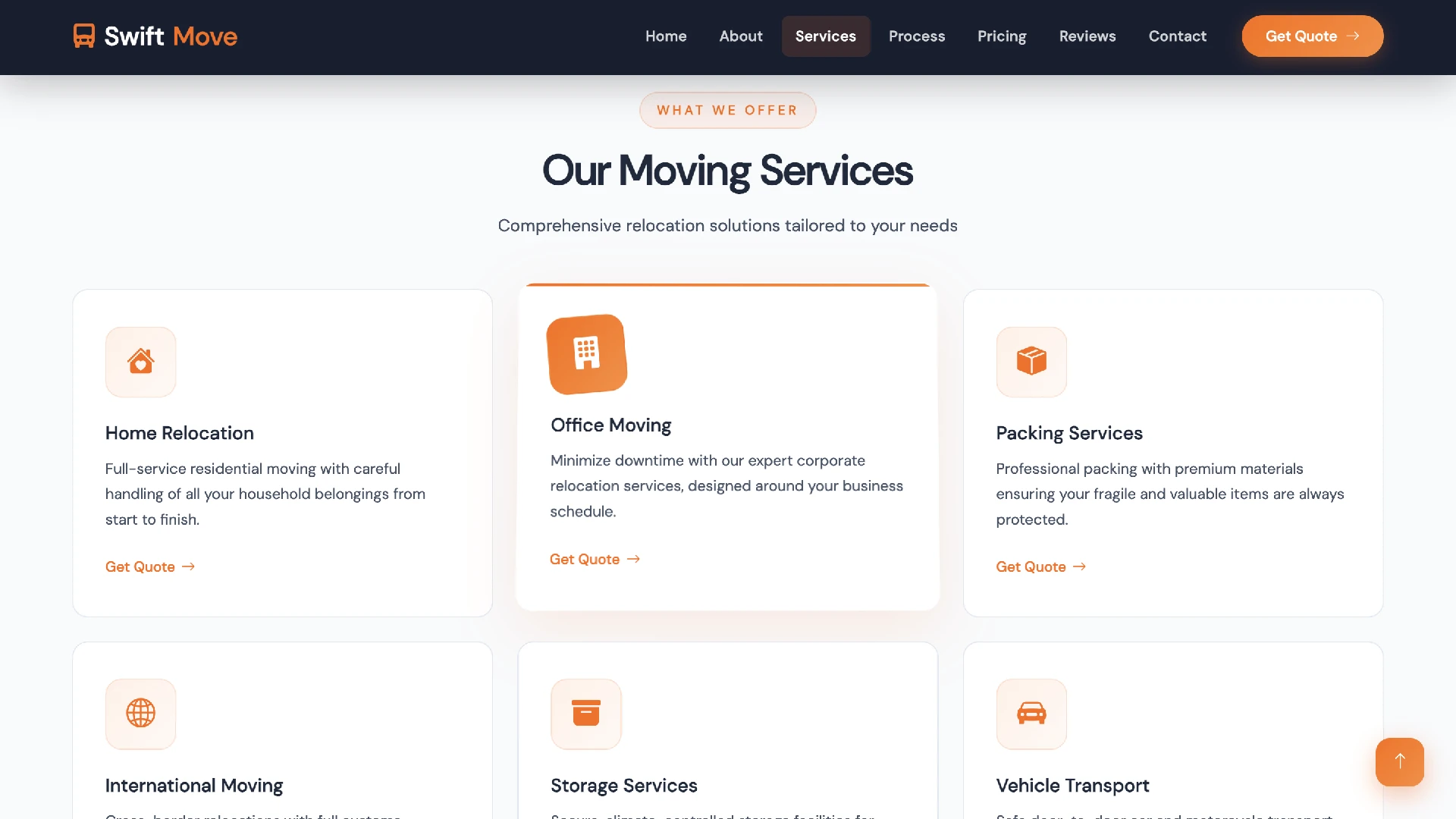Click the WHAT WE OFFER badge
The width and height of the screenshot is (1456, 819).
(728, 110)
